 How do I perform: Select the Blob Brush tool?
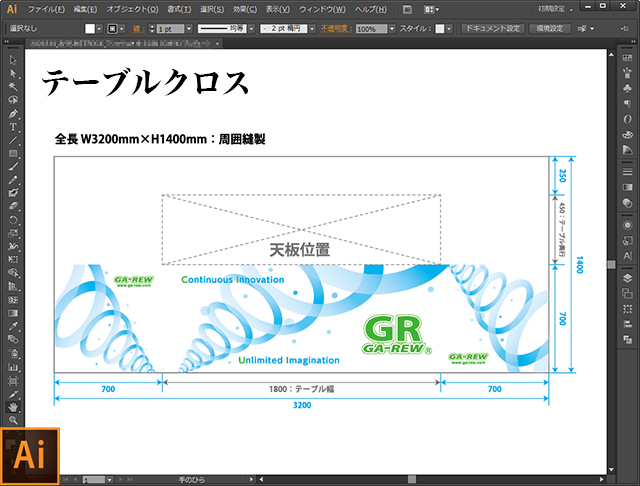13,193
